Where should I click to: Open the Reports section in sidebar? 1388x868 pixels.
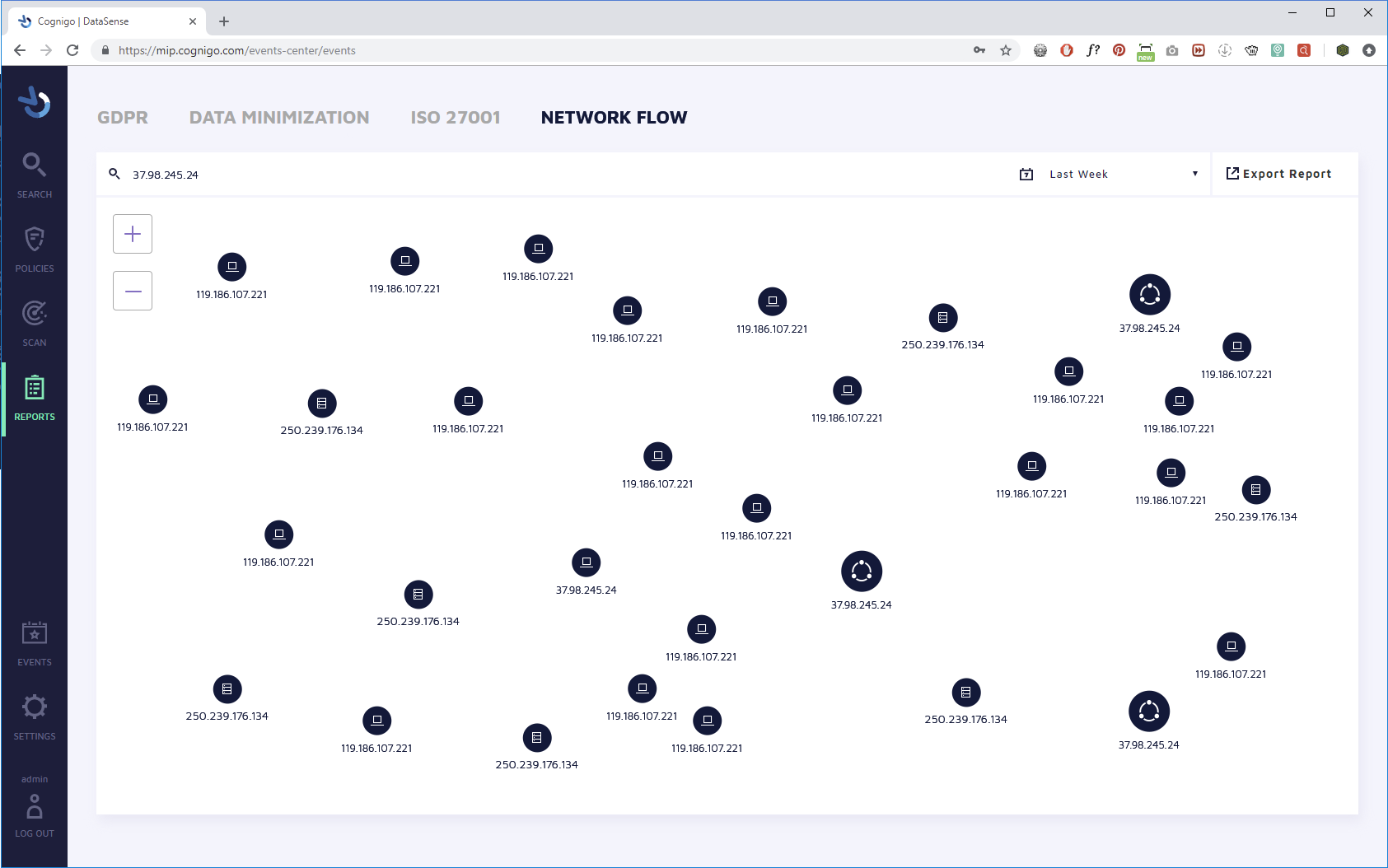pos(34,399)
